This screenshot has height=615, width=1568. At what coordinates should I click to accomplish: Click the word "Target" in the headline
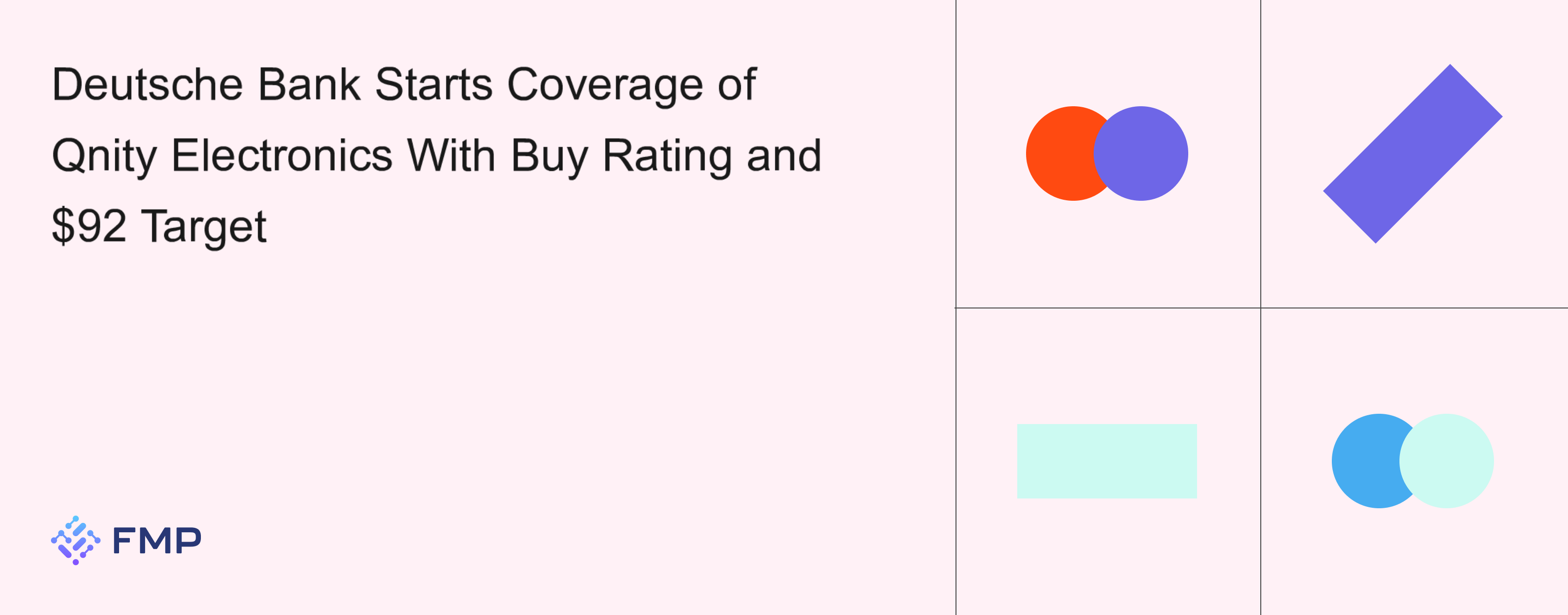204,226
